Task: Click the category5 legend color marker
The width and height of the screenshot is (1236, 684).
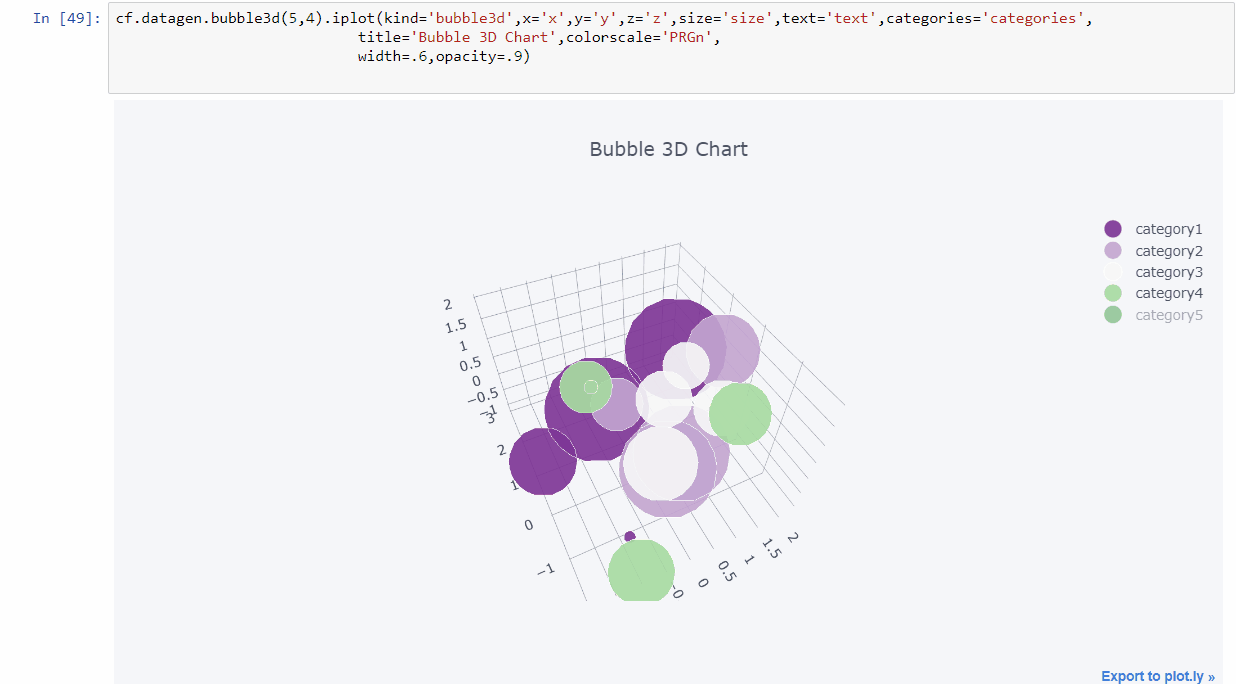Action: coord(1113,315)
